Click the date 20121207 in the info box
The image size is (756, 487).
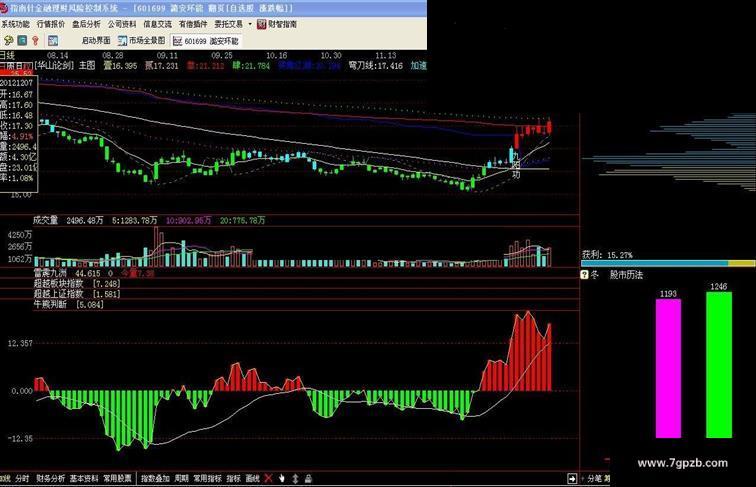pos(17,83)
